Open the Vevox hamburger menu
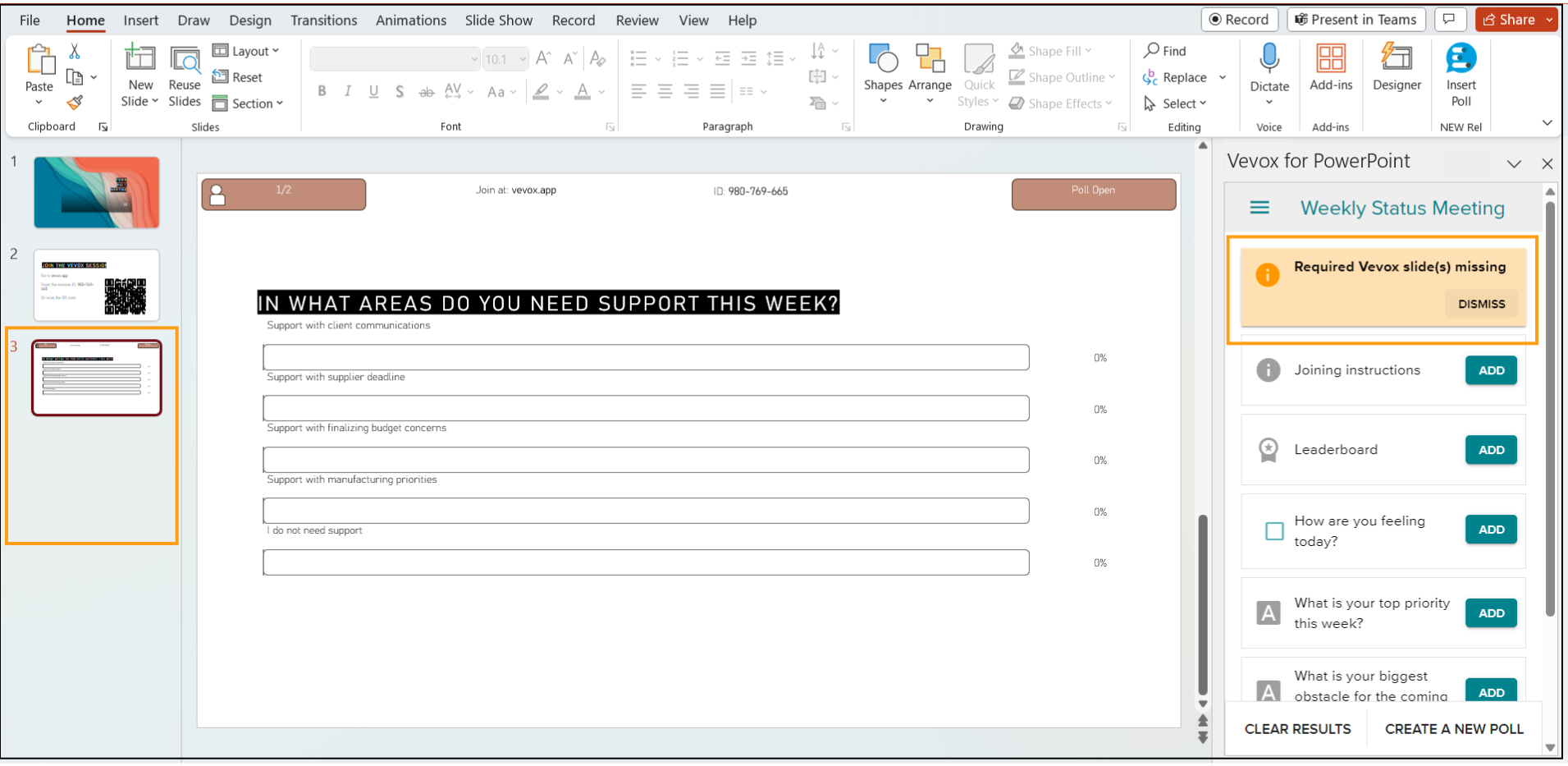Image resolution: width=1568 pixels, height=766 pixels. click(1259, 207)
